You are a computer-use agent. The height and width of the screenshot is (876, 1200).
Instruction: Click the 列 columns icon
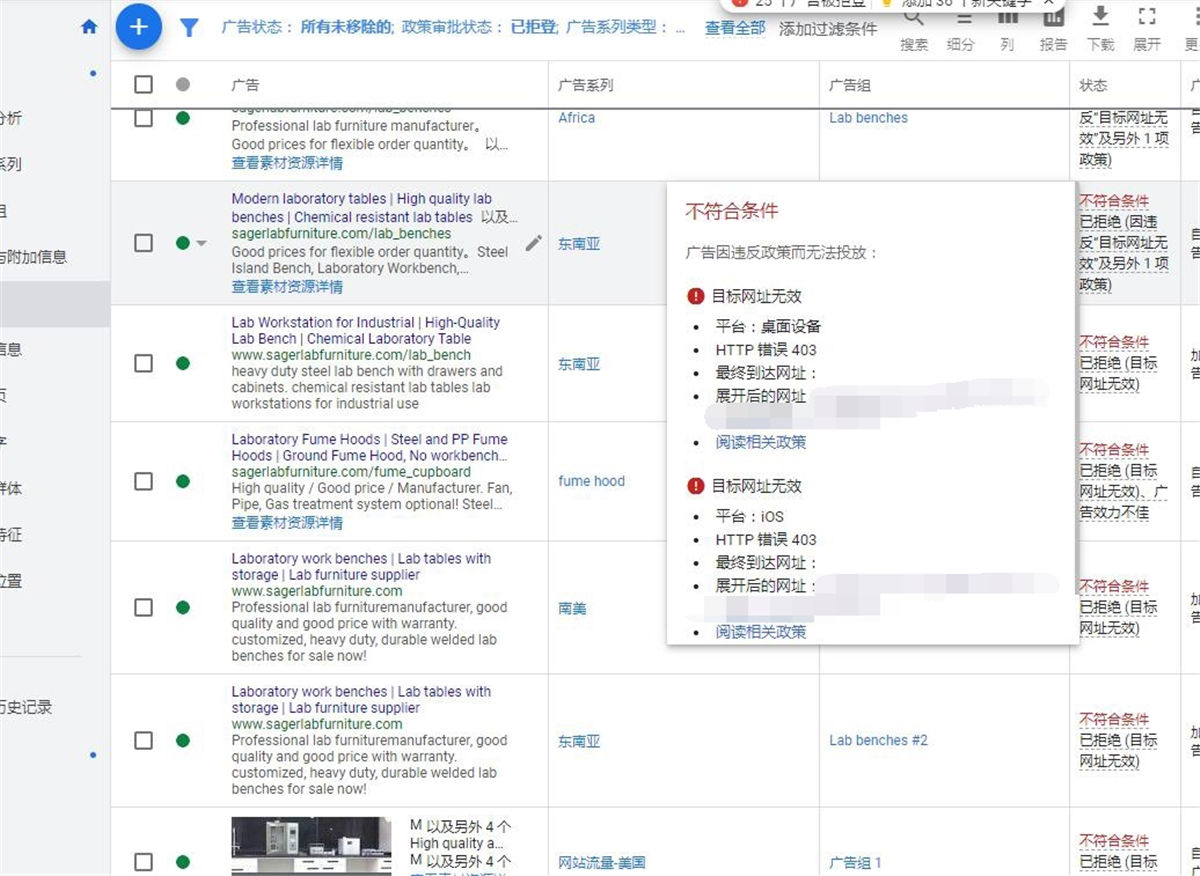pyautogui.click(x=1007, y=18)
